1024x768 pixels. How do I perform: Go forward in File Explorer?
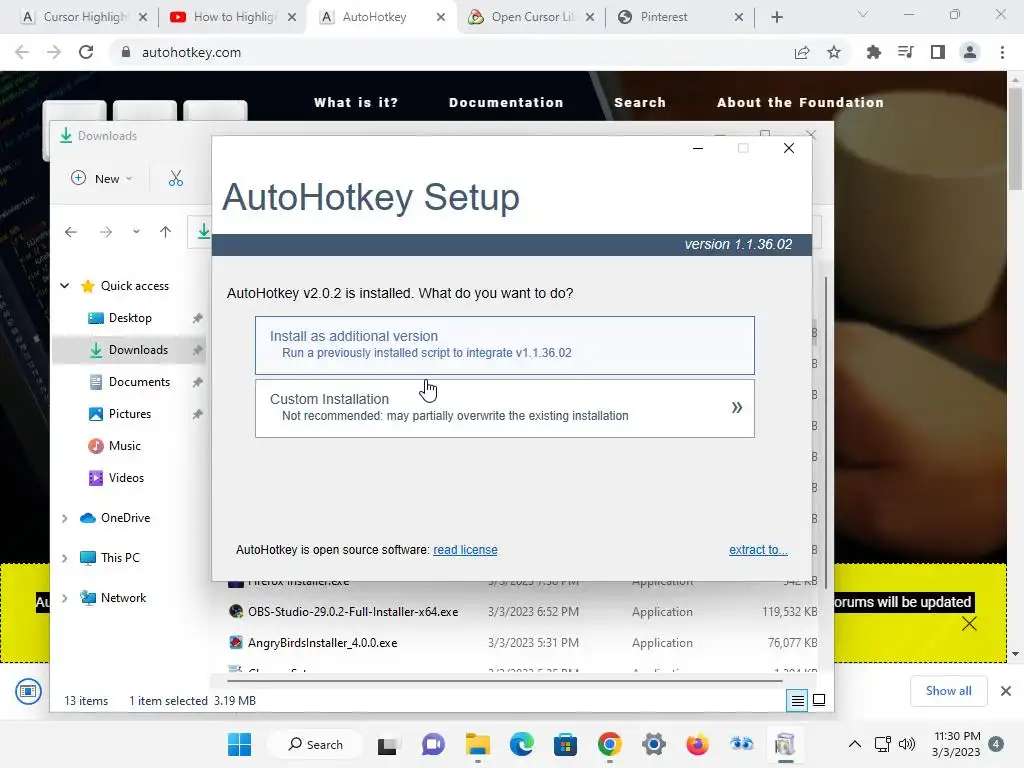[x=106, y=232]
